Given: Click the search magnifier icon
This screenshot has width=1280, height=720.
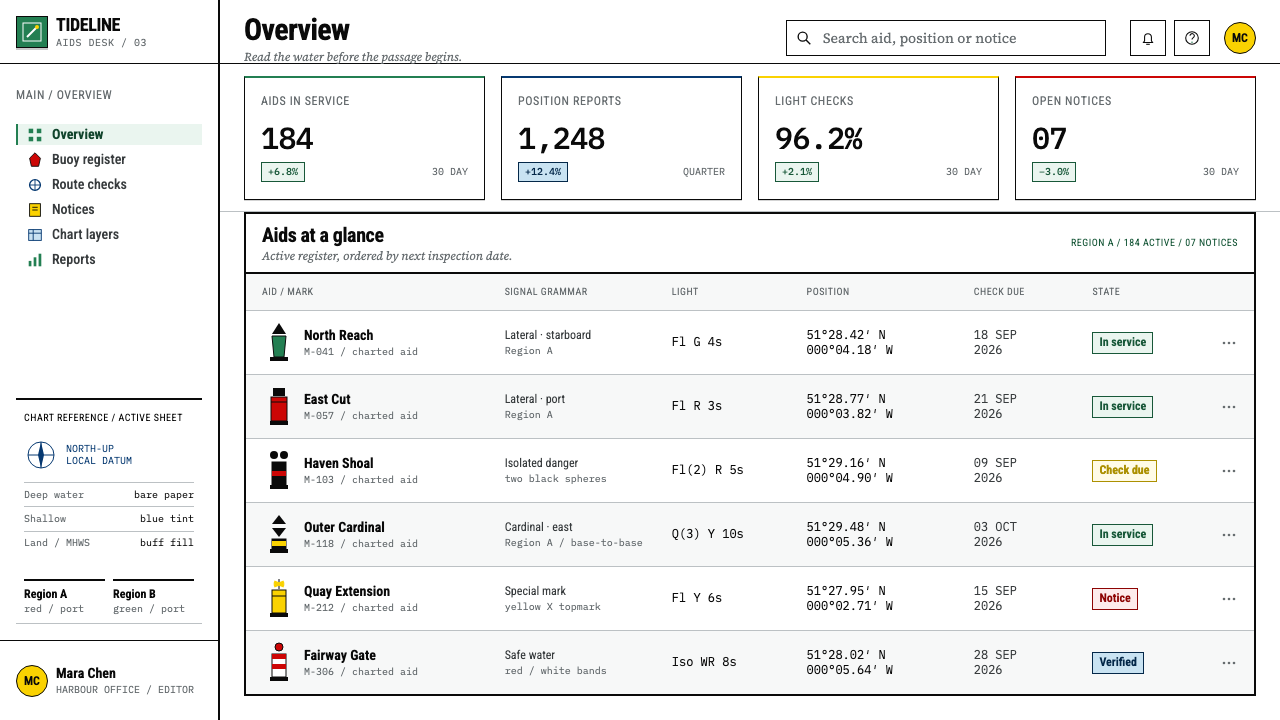Looking at the screenshot, I should point(804,38).
